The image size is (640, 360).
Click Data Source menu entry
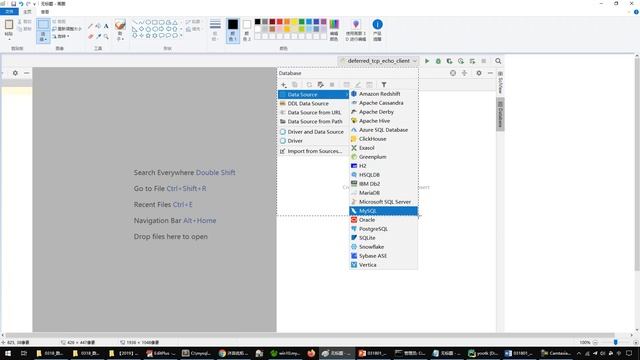[x=313, y=94]
